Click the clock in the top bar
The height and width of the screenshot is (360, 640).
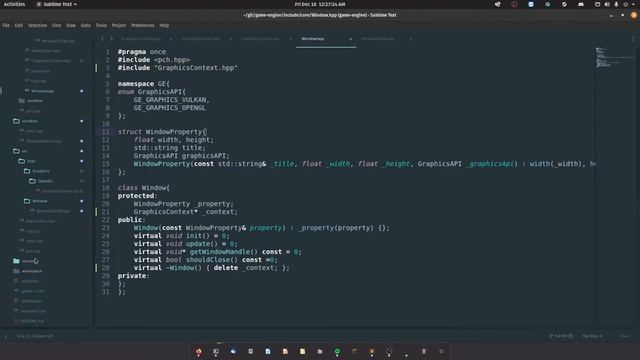click(320, 4)
